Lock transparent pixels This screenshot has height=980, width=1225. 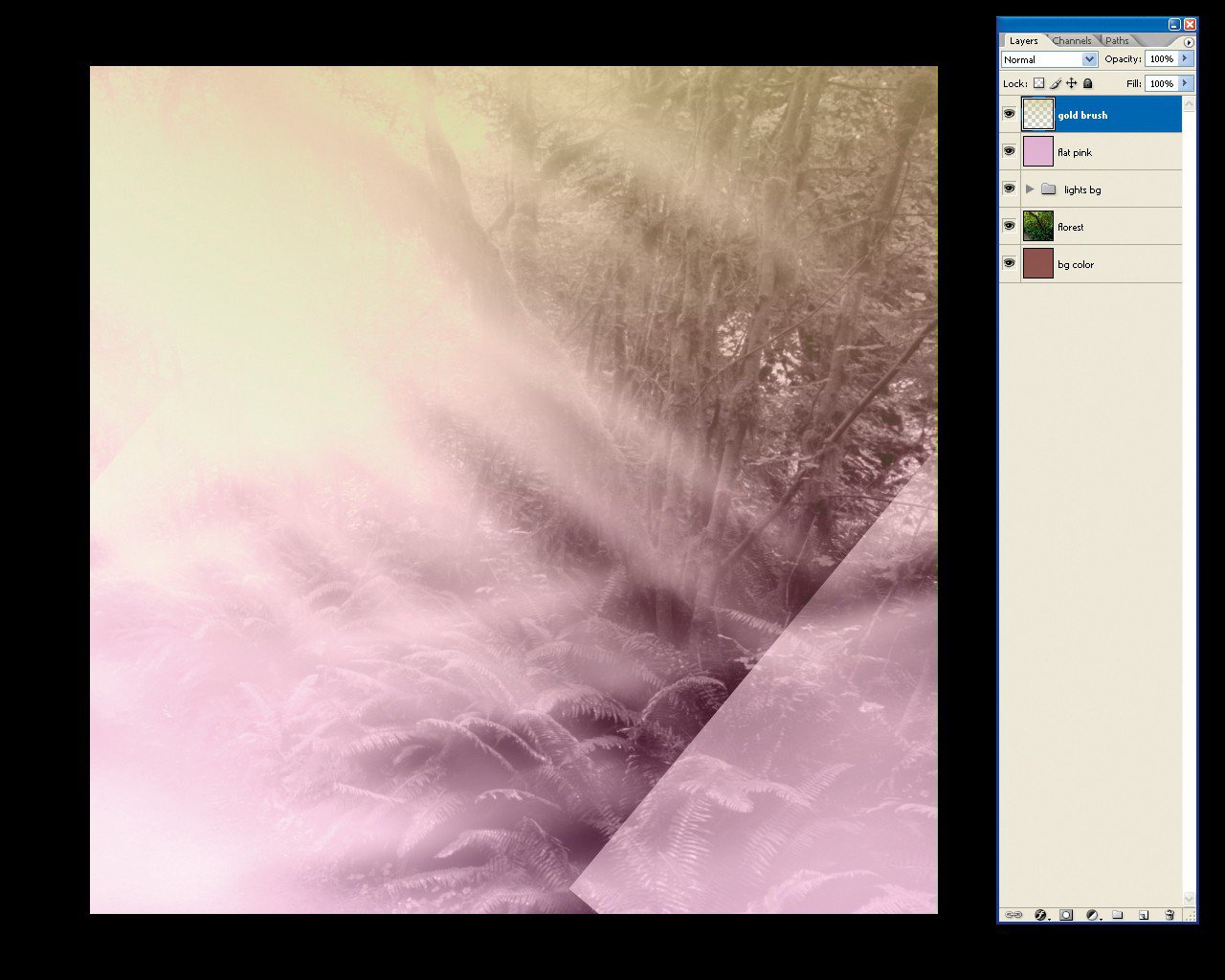tap(1038, 83)
